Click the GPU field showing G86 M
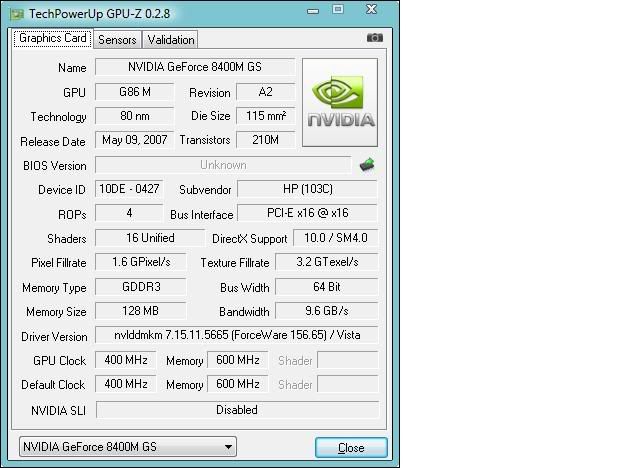This screenshot has width=640, height=468. pos(134,92)
